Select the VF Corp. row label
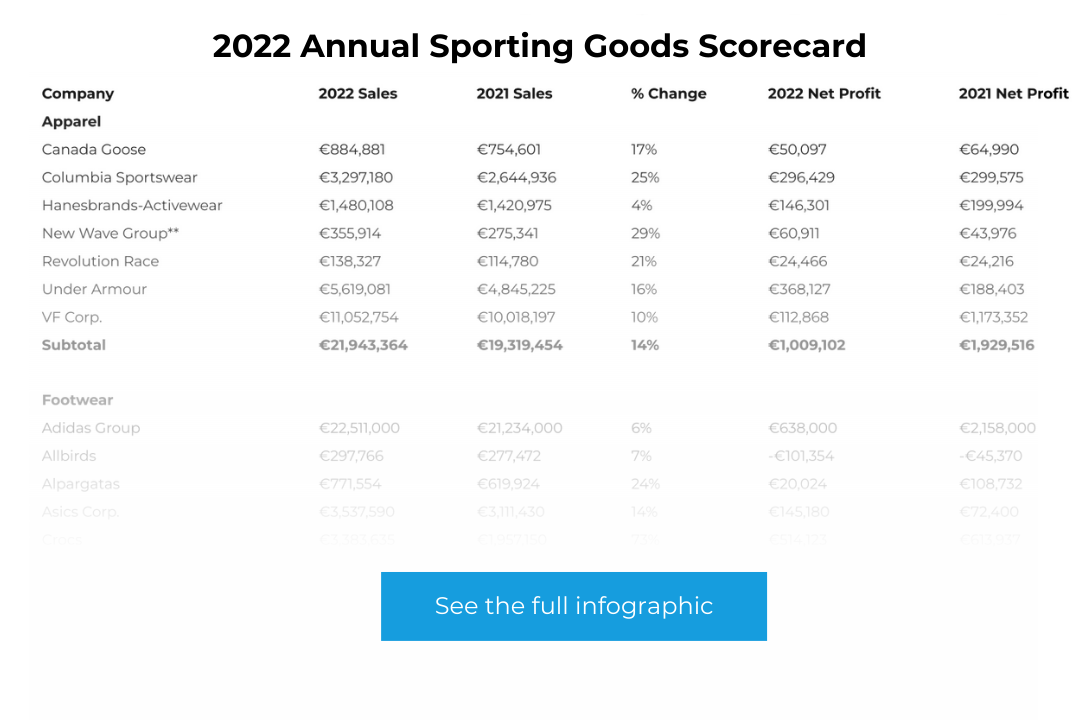Viewport: 1080px width, 720px height. (71, 317)
